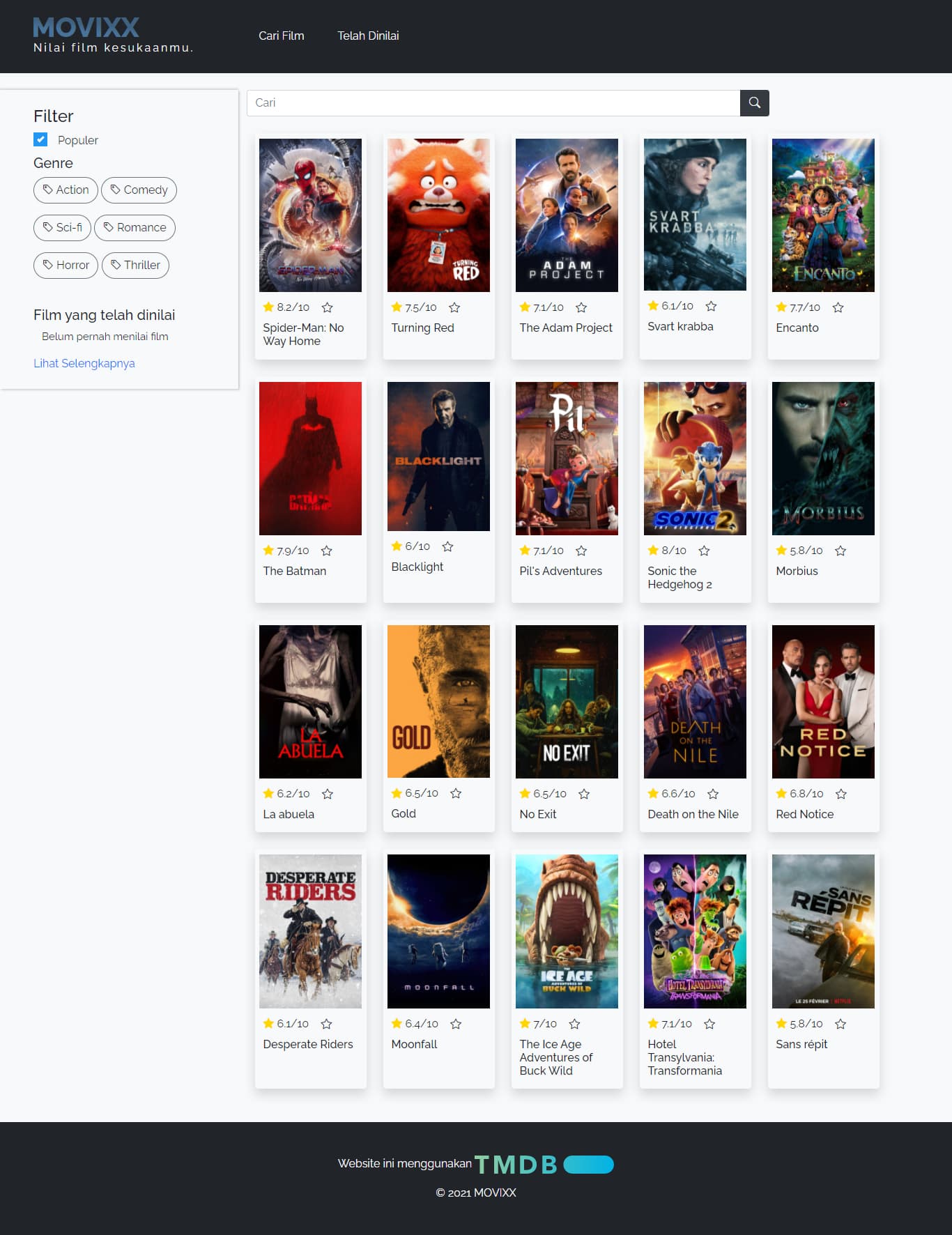Click the Belum pernah menilai film text
Viewport: 952px width, 1235px height.
click(105, 337)
